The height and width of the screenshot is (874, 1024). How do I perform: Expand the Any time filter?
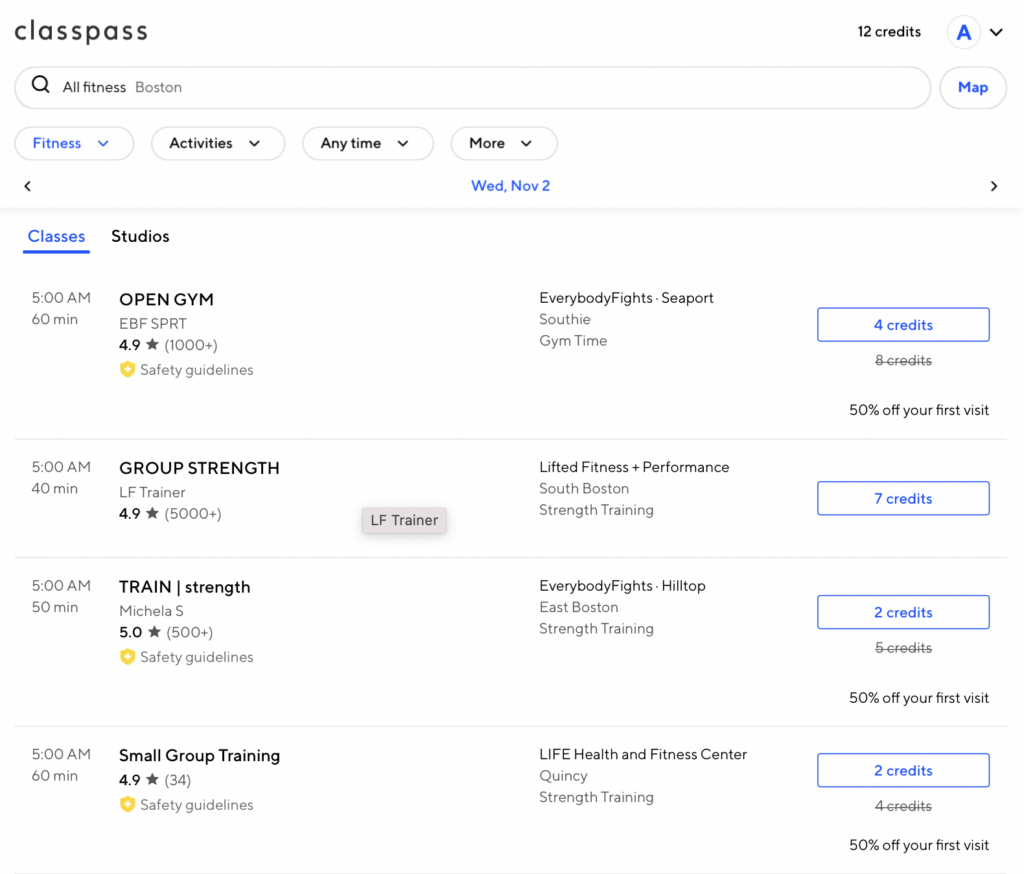366,143
